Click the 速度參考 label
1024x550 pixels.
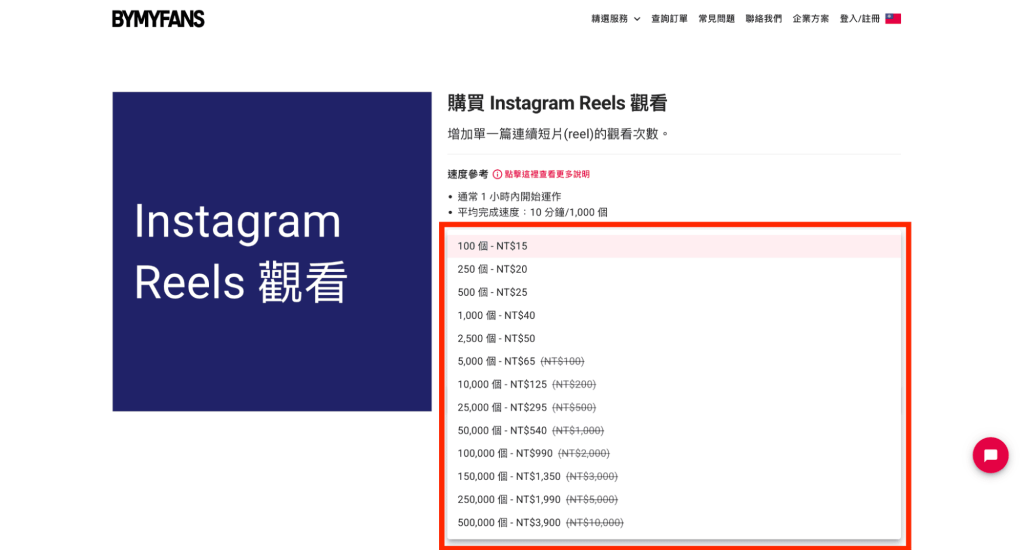(468, 174)
